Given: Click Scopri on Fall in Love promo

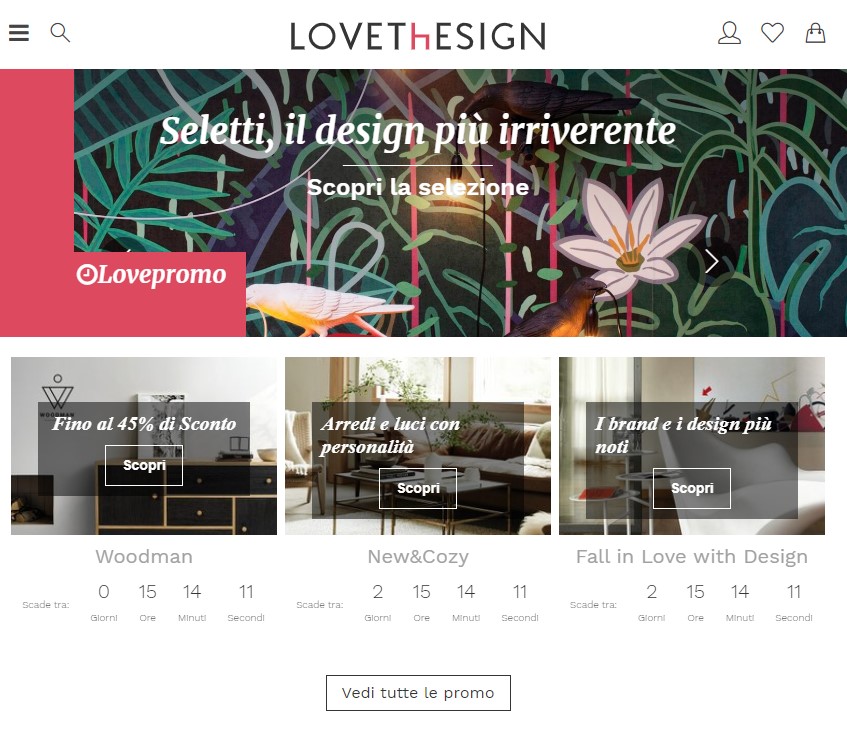Looking at the screenshot, I should coord(691,488).
